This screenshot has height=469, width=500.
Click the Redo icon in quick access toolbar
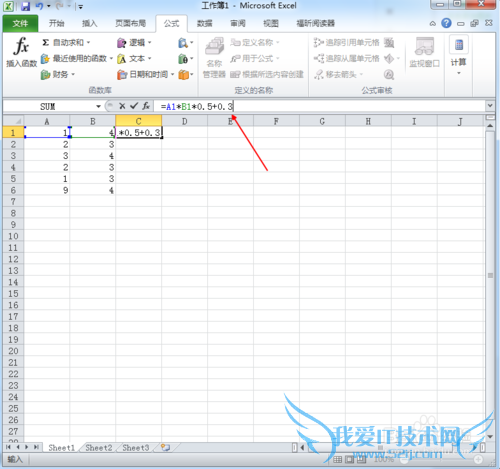59,6
